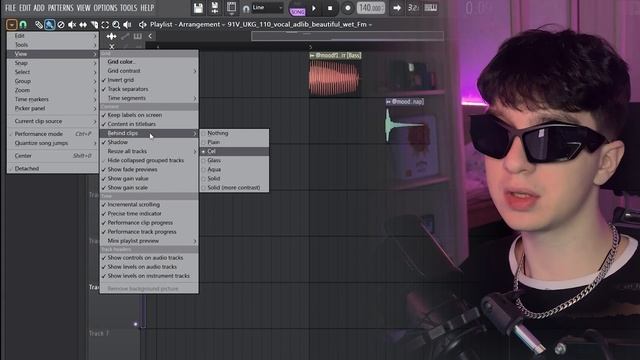
Task: Click the 3.2 countdown icon
Action: point(413,8)
